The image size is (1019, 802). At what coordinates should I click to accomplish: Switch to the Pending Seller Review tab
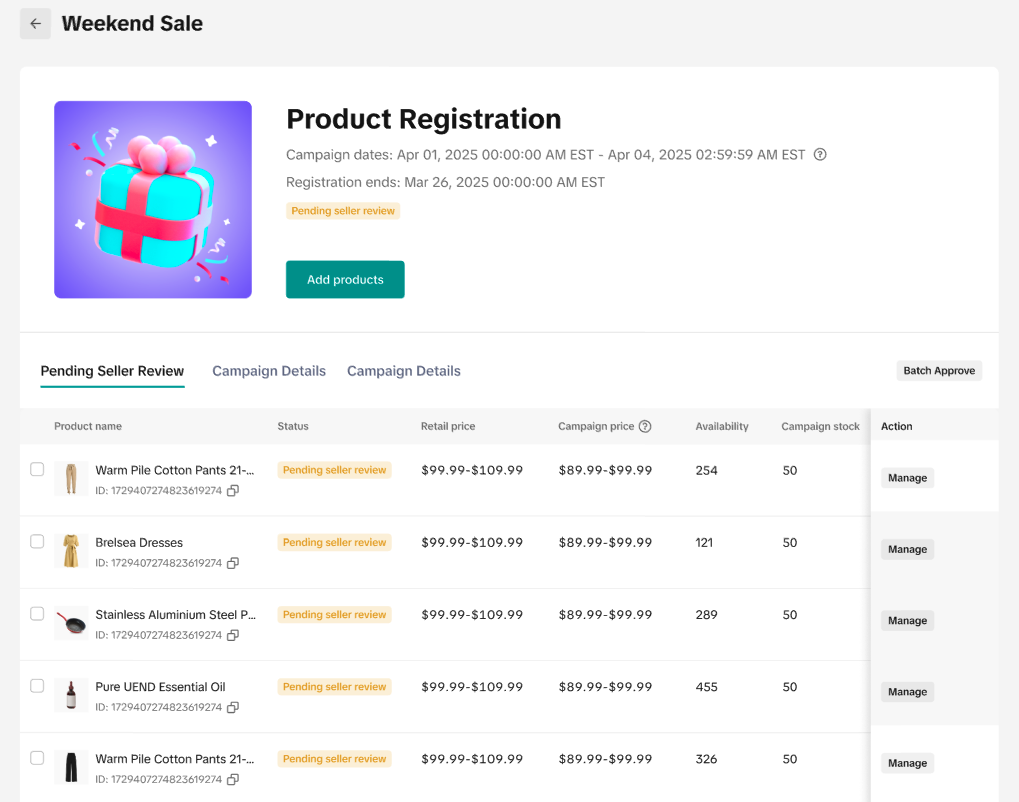(112, 371)
